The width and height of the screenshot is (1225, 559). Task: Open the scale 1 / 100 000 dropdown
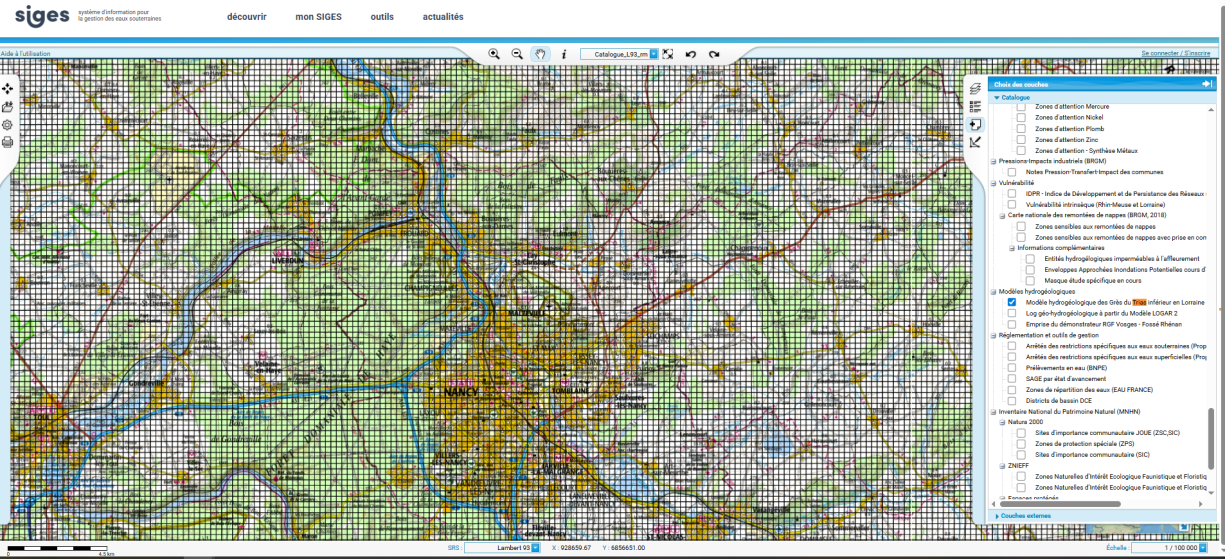(x=1201, y=548)
